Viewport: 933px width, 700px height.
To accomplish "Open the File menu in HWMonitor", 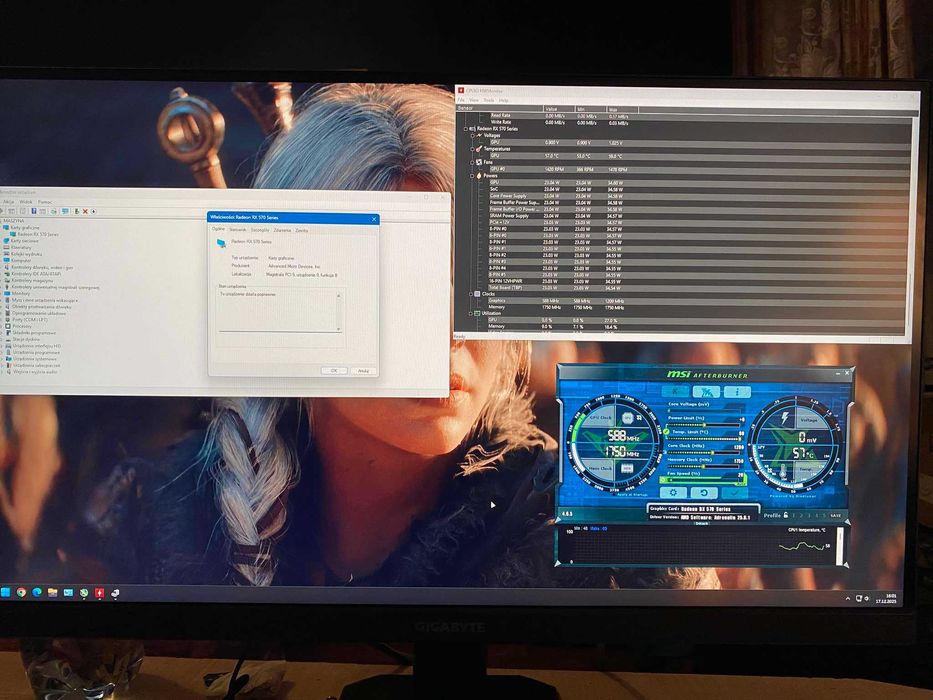I will click(461, 100).
